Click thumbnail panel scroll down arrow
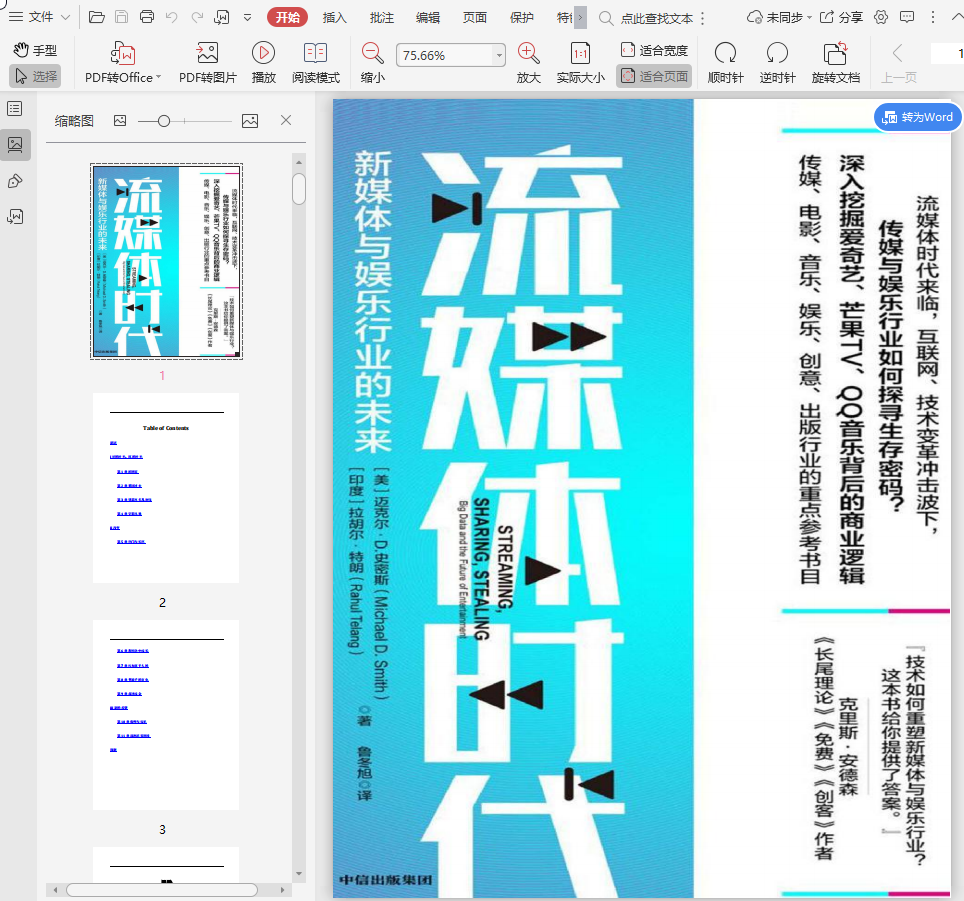Screen dimensions: 964x901 [299, 873]
